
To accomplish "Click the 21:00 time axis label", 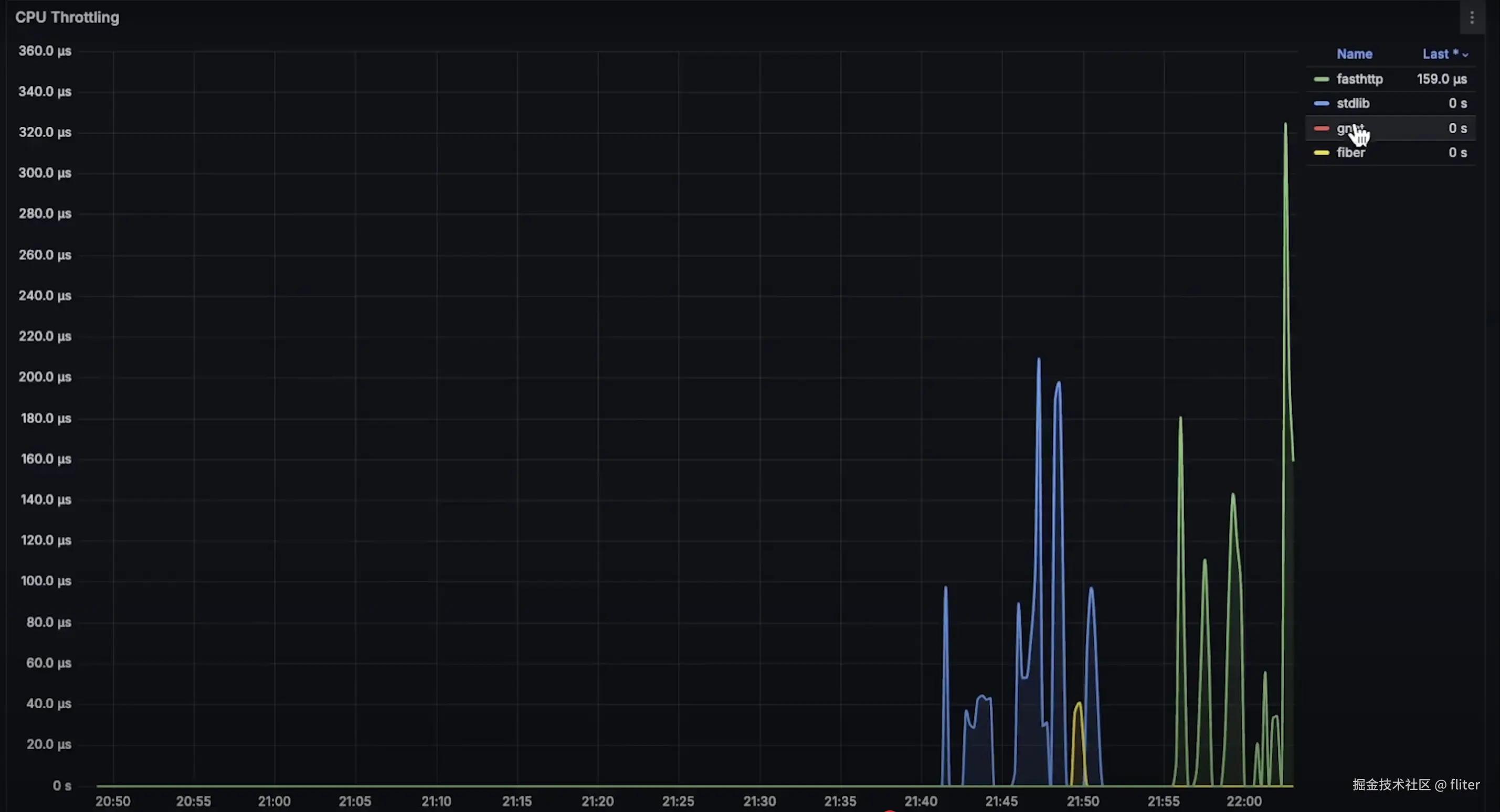I will pyautogui.click(x=274, y=801).
